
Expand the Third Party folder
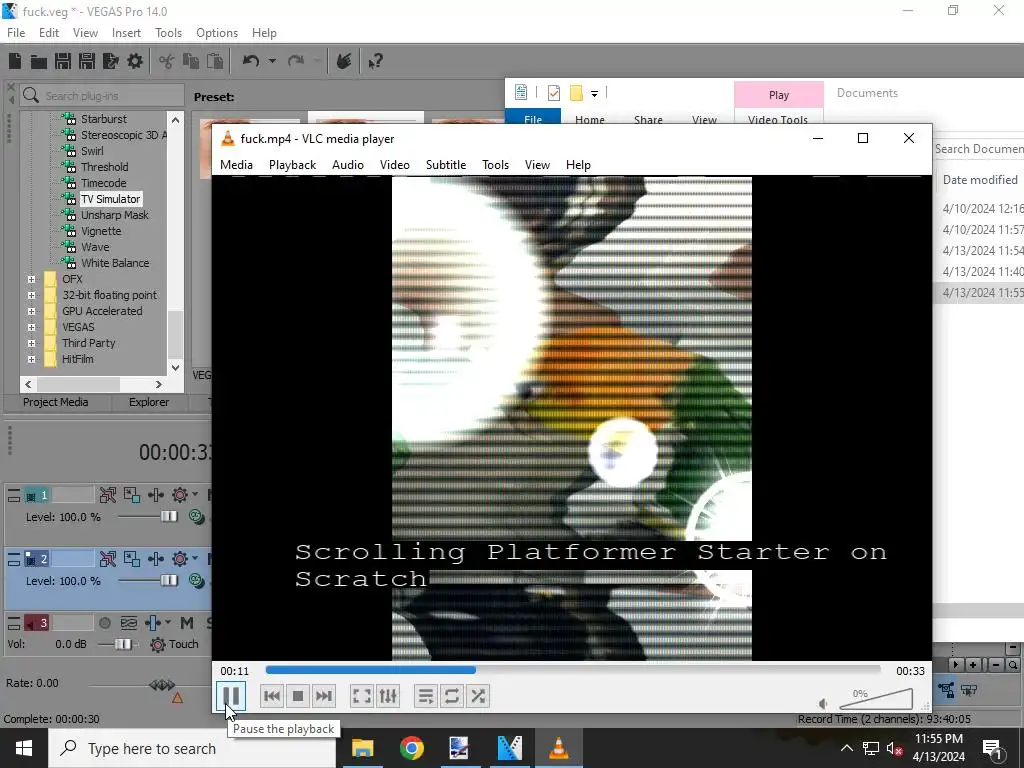31,343
